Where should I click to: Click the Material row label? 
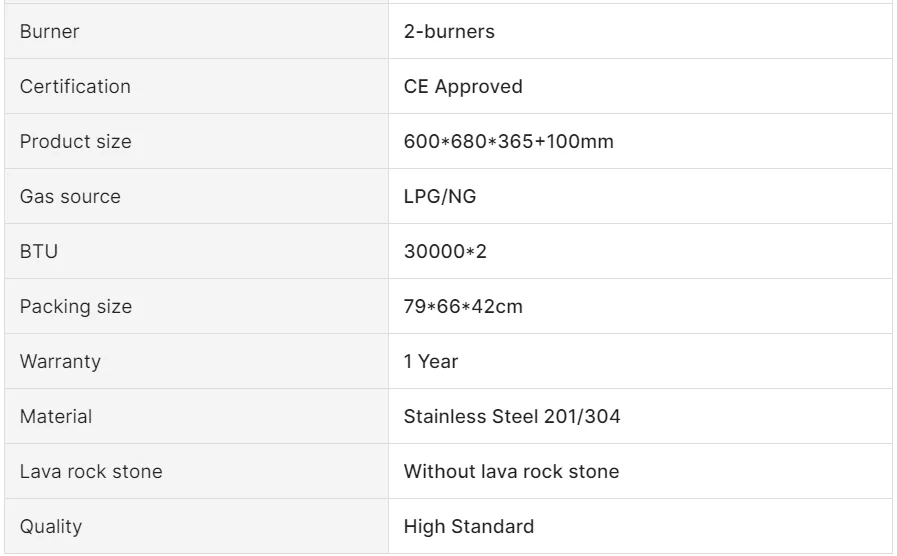click(56, 417)
